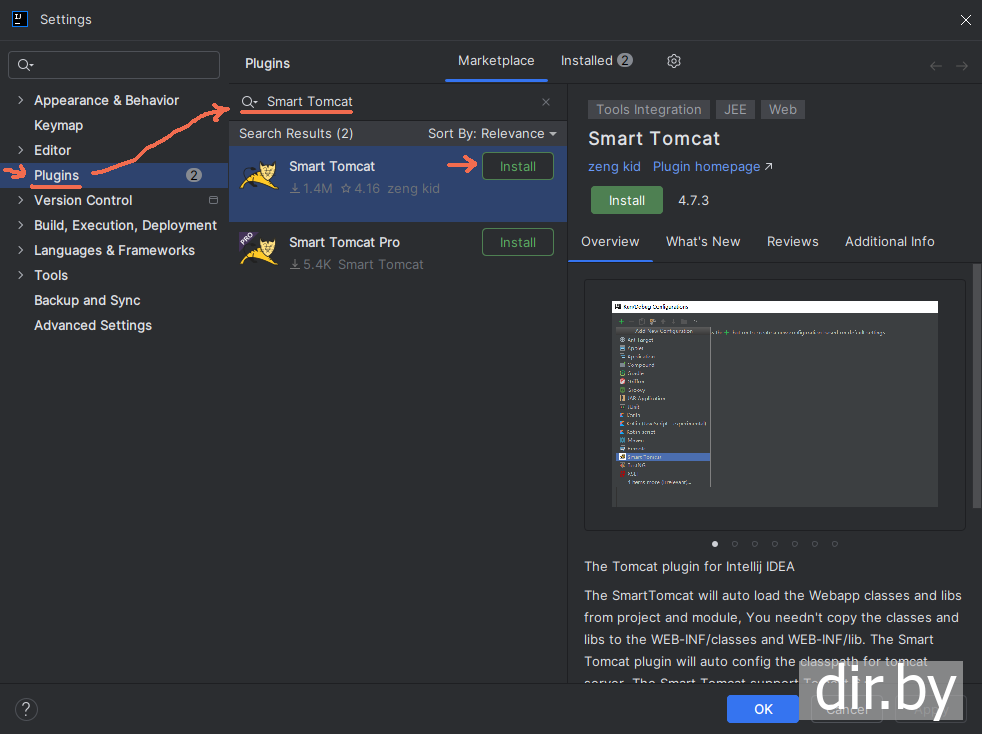Click the plugin description vertical scrollbar

pyautogui.click(x=976, y=385)
